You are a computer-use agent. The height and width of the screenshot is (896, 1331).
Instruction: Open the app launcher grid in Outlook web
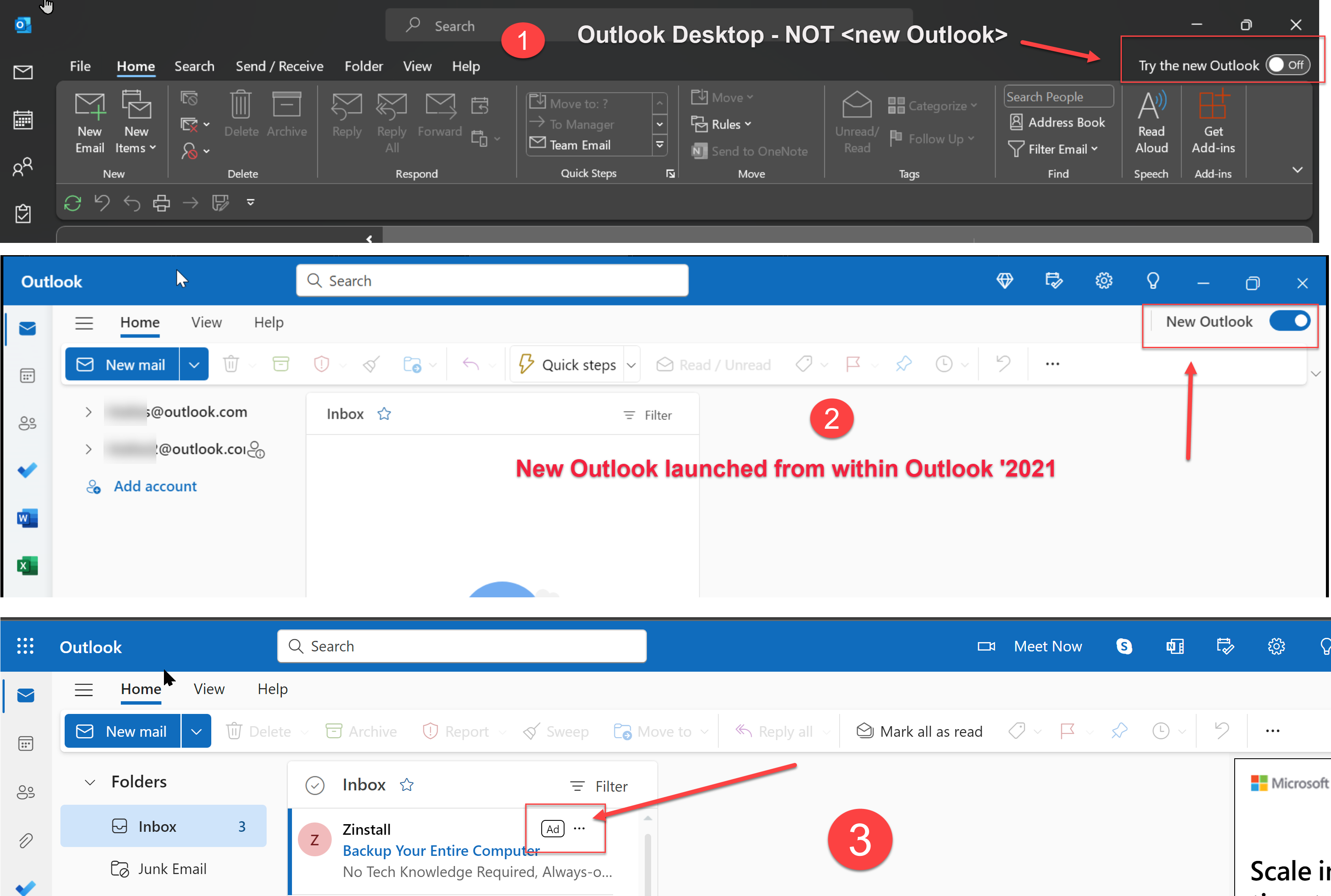pos(25,646)
